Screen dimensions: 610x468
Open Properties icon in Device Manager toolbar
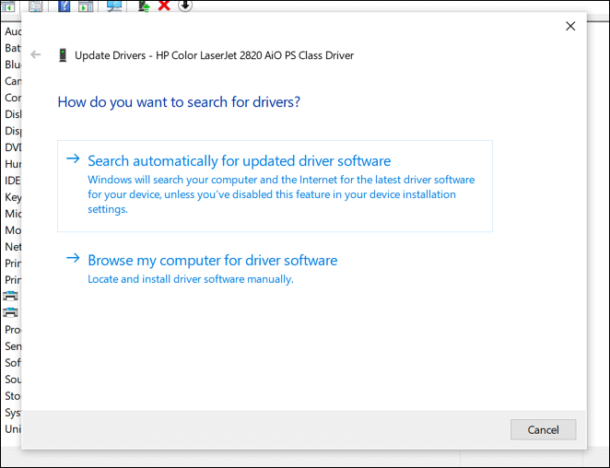(35, 6)
